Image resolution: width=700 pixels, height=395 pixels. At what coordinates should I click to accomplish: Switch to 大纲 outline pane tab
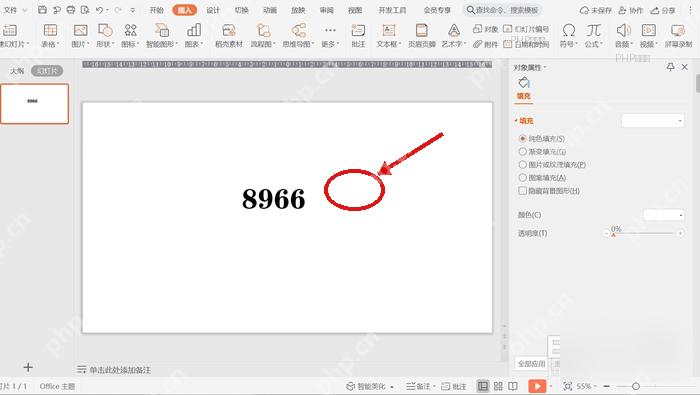tap(17, 71)
